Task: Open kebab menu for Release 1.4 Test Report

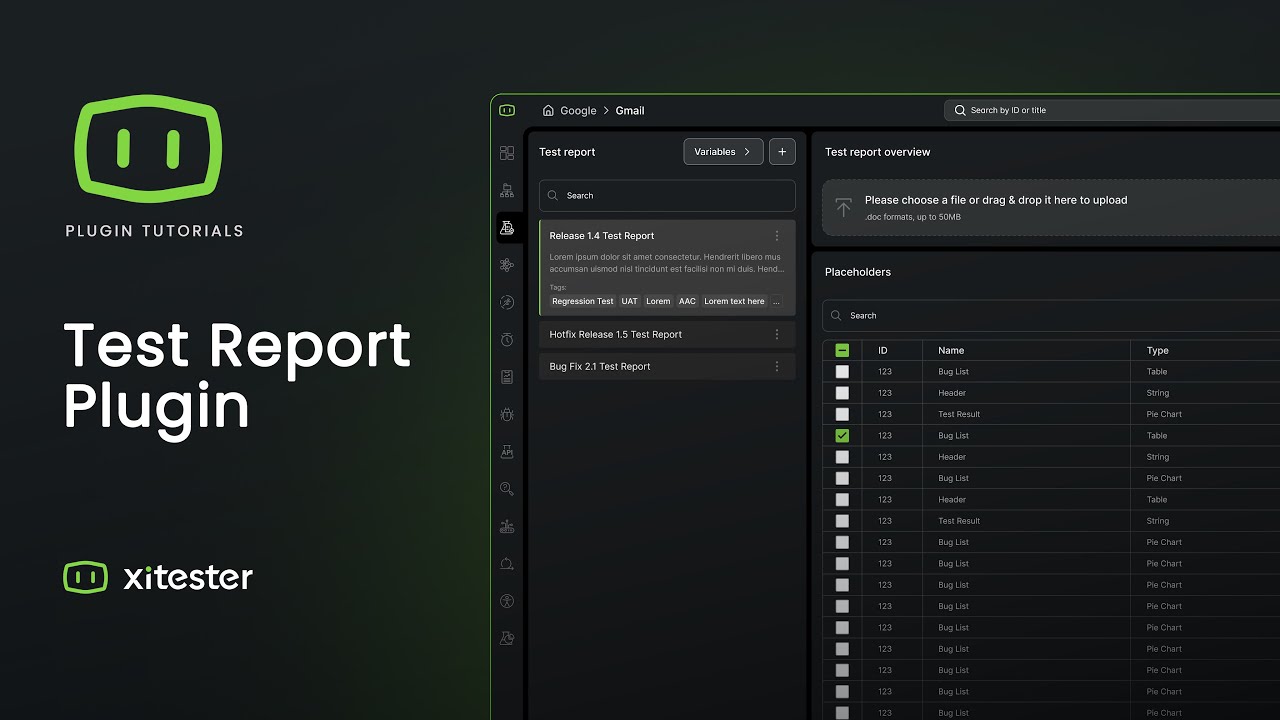Action: point(777,236)
